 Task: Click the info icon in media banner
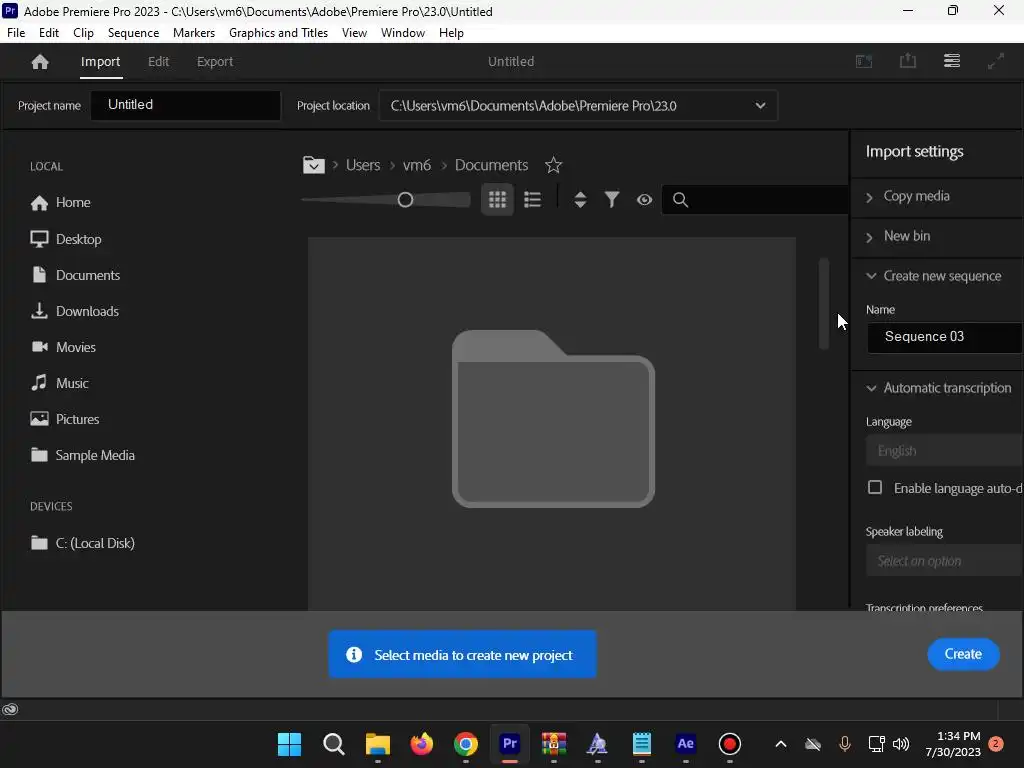click(354, 654)
